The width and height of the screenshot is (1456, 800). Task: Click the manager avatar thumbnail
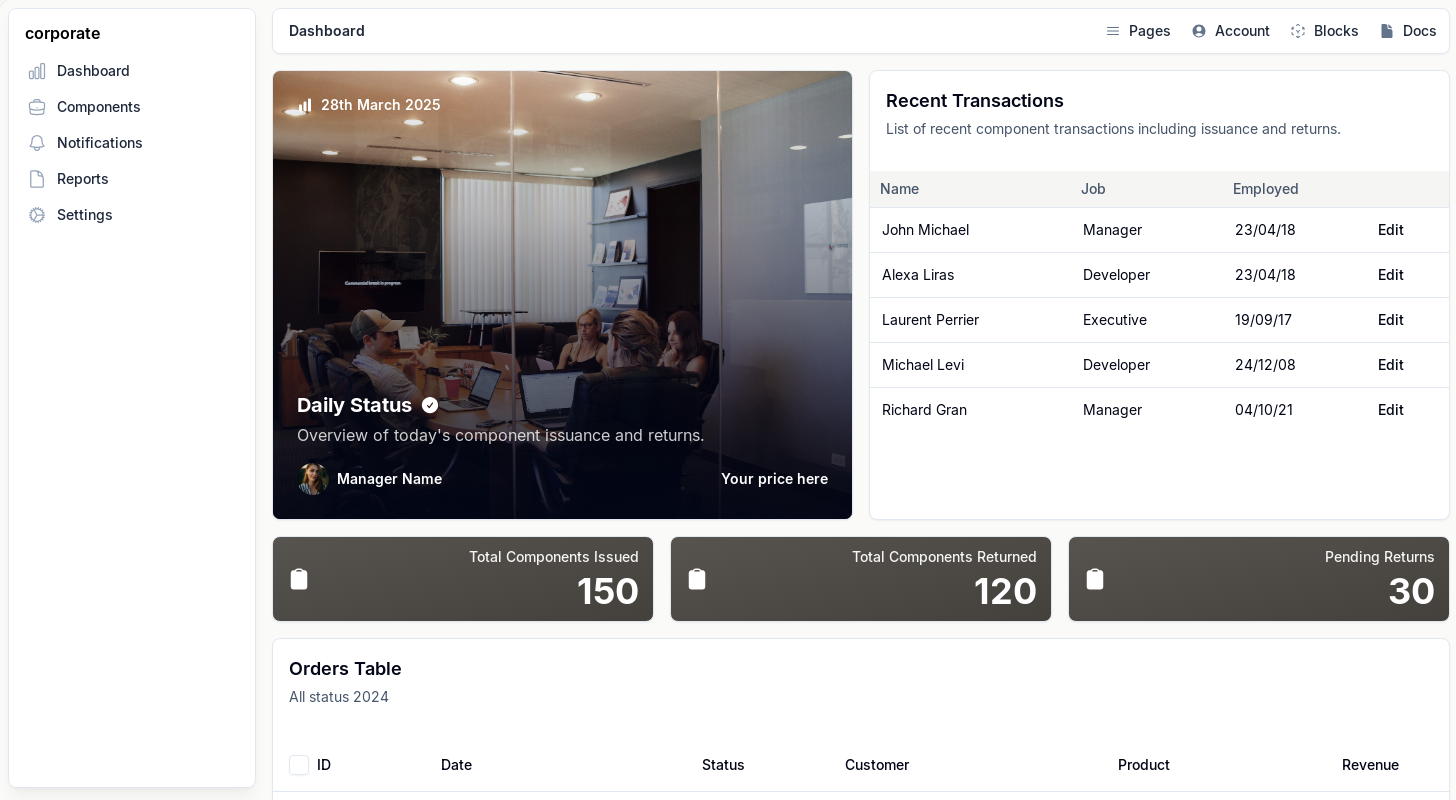coord(313,479)
